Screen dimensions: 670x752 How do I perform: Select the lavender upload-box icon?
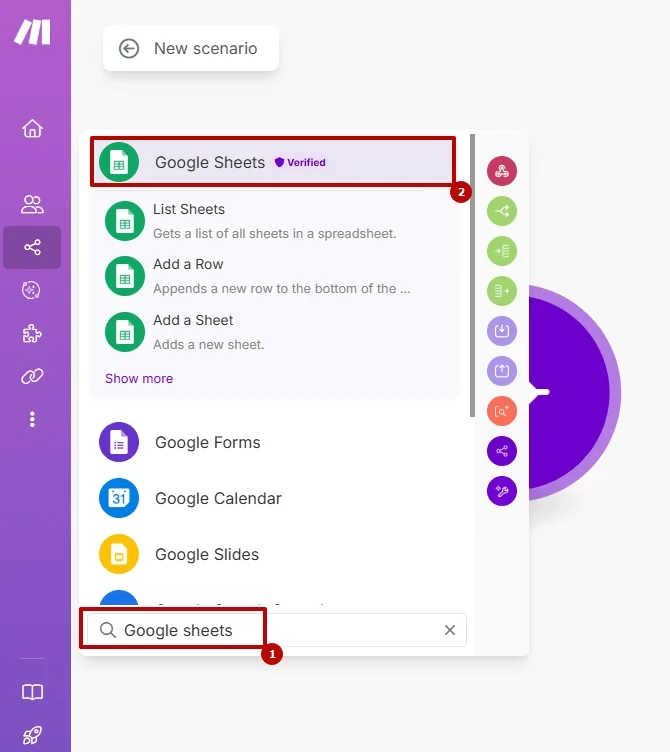point(502,371)
